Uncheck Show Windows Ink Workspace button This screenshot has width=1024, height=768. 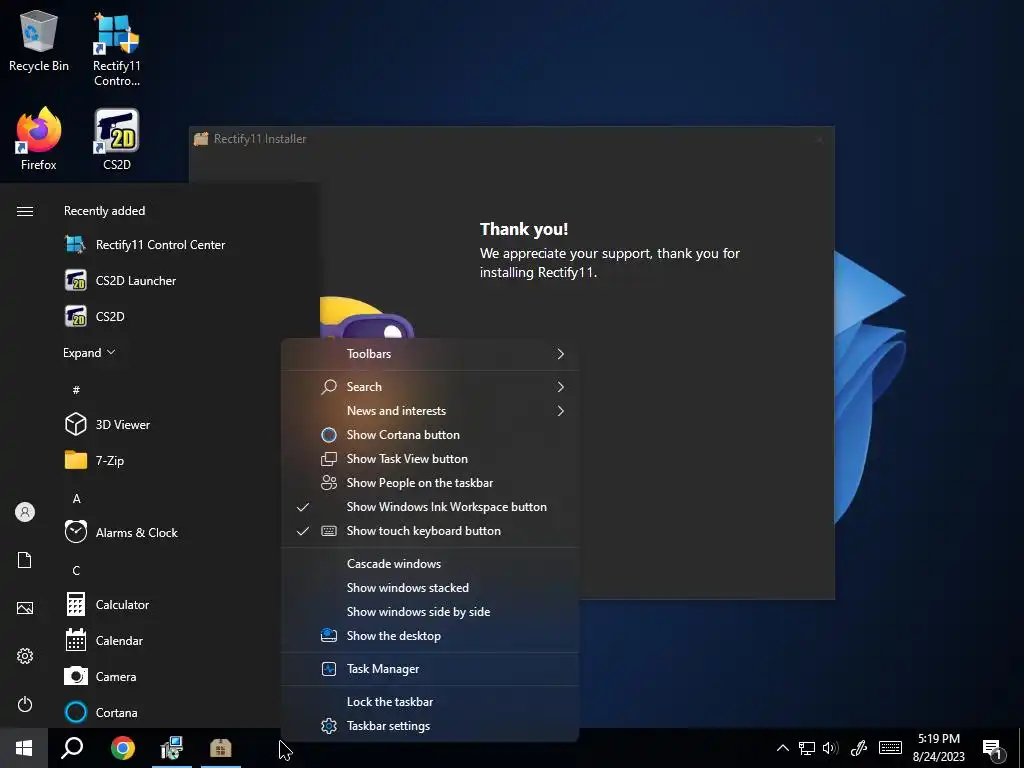coord(430,507)
